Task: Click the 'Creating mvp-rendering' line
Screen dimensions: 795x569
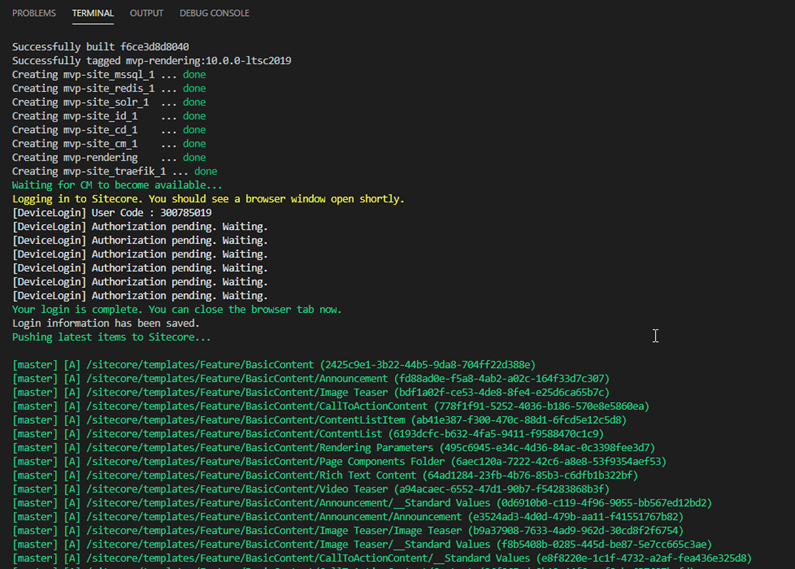Action: 109,158
